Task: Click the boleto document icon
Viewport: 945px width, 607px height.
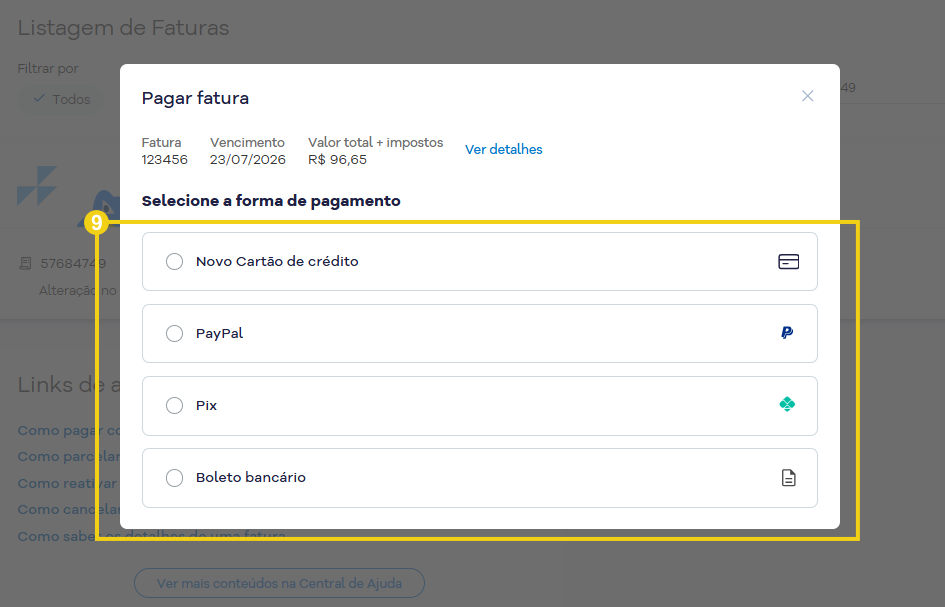Action: tap(788, 477)
